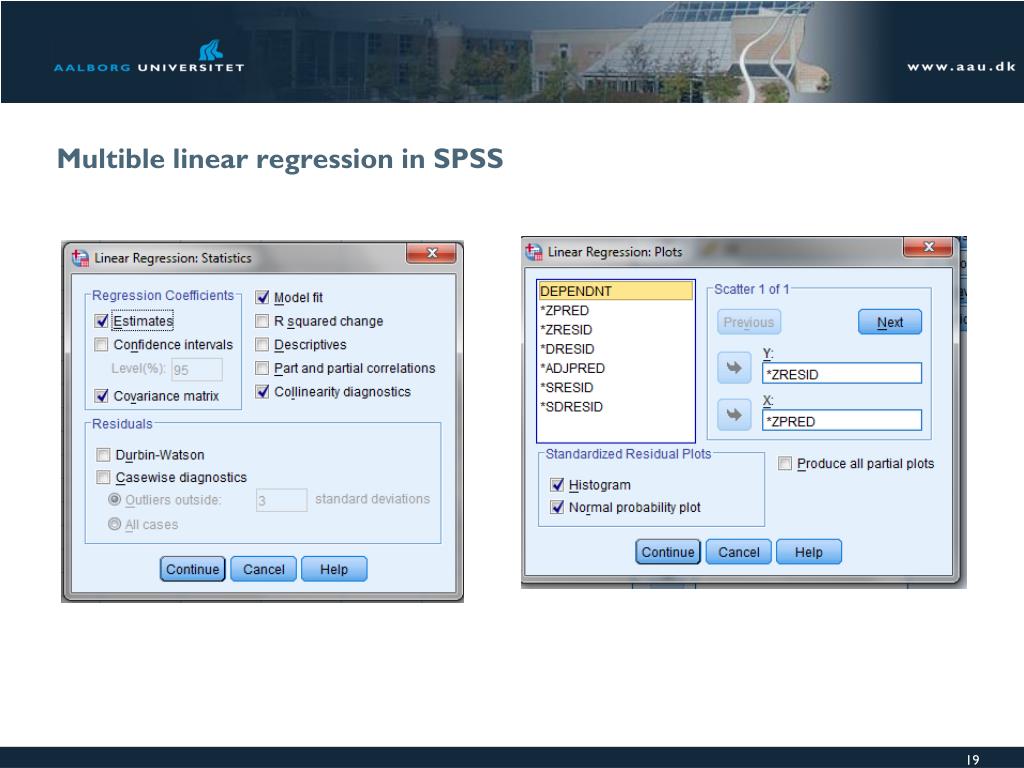This screenshot has height=768, width=1024.
Task: Check Casewise diagnostics
Action: click(103, 477)
